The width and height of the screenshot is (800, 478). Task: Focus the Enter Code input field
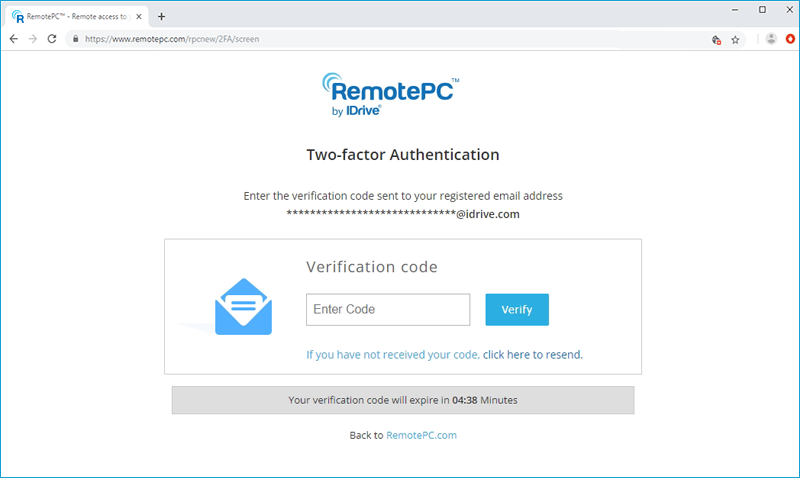click(388, 310)
